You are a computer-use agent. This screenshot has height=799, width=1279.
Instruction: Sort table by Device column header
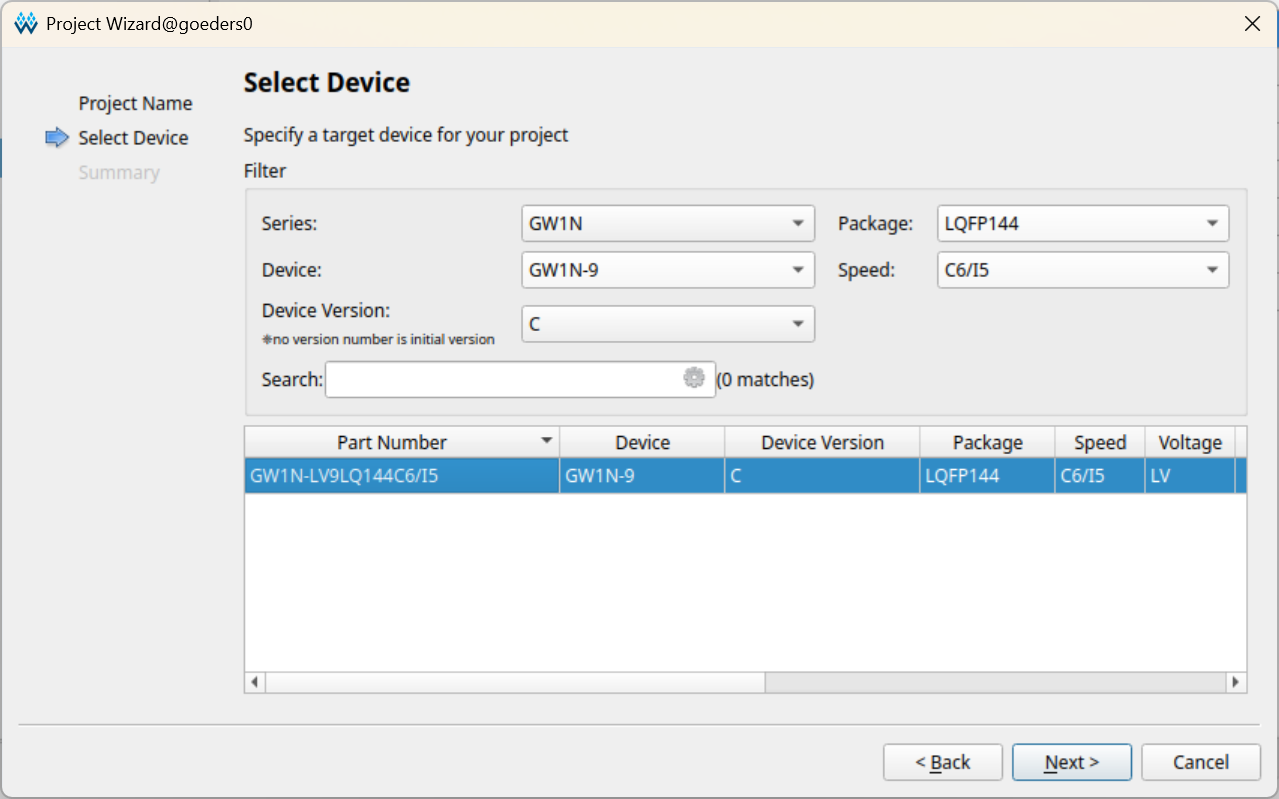642,442
